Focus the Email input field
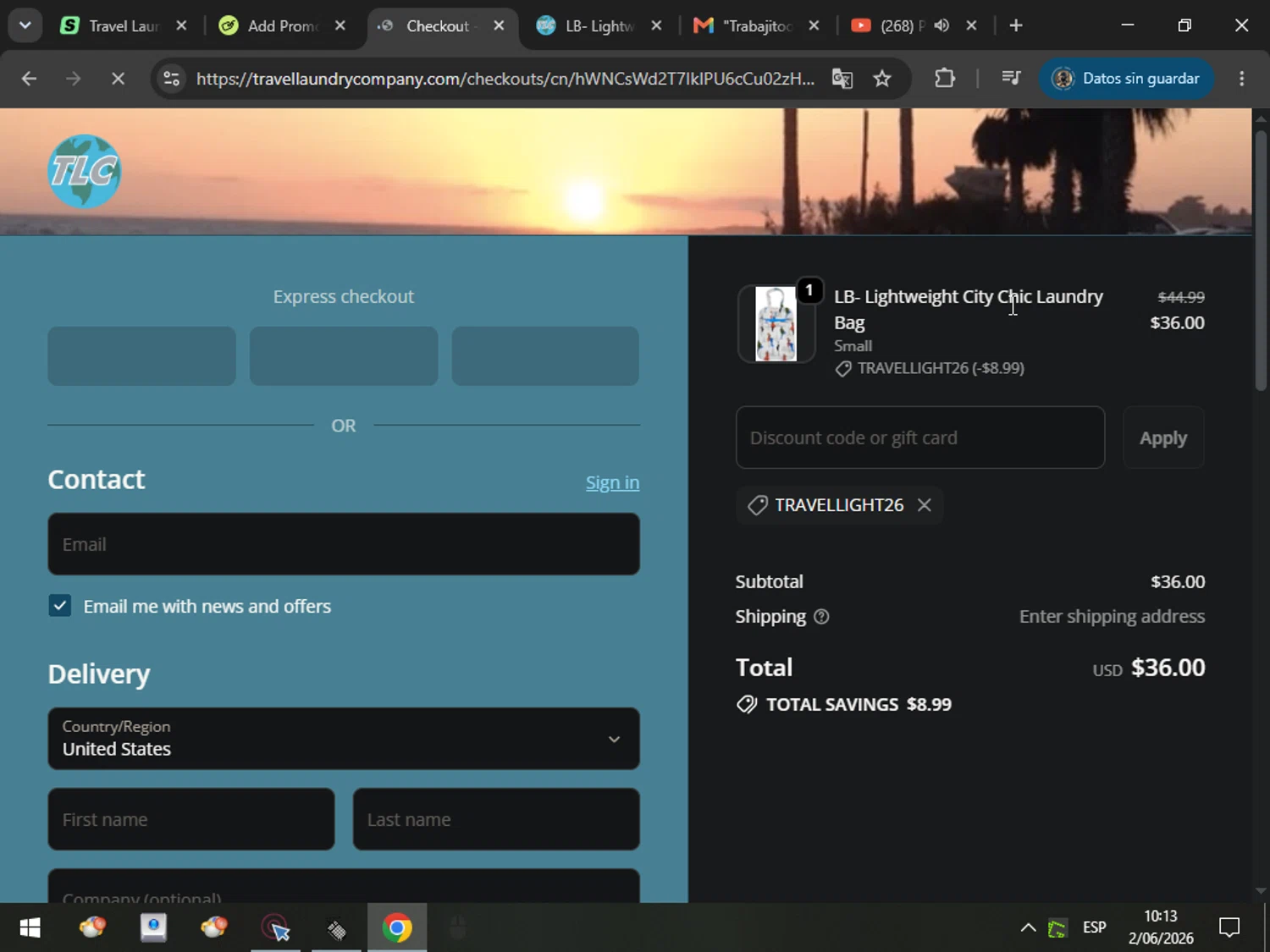The width and height of the screenshot is (1270, 952). pos(344,544)
